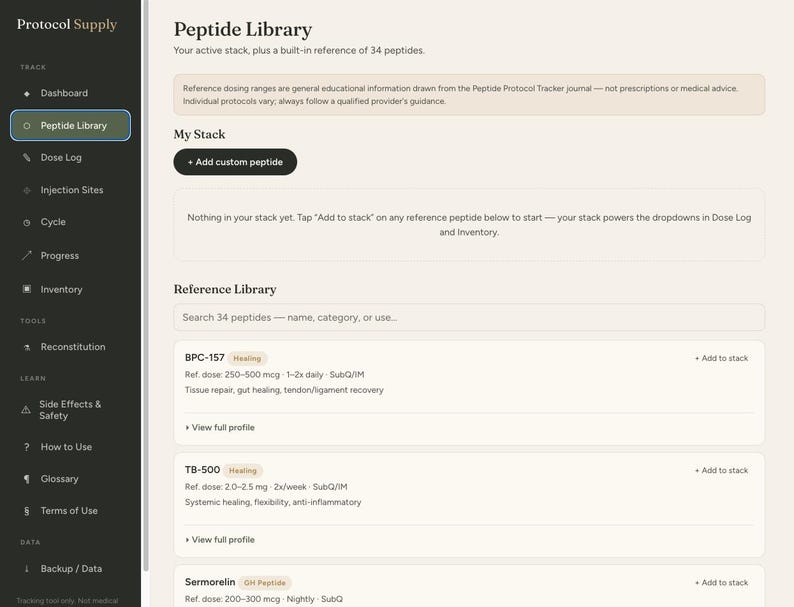
Task: Click the Dose Log syringe icon
Action: point(27,157)
